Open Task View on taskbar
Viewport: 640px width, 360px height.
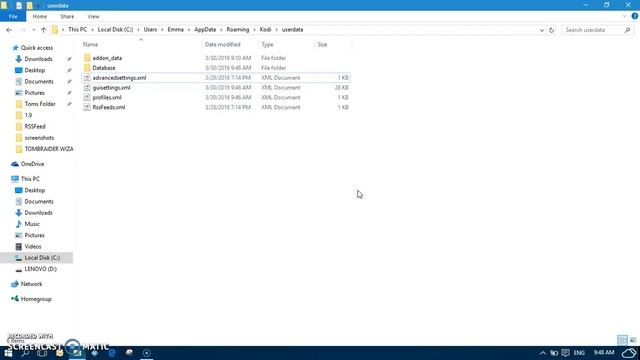pyautogui.click(x=42, y=353)
